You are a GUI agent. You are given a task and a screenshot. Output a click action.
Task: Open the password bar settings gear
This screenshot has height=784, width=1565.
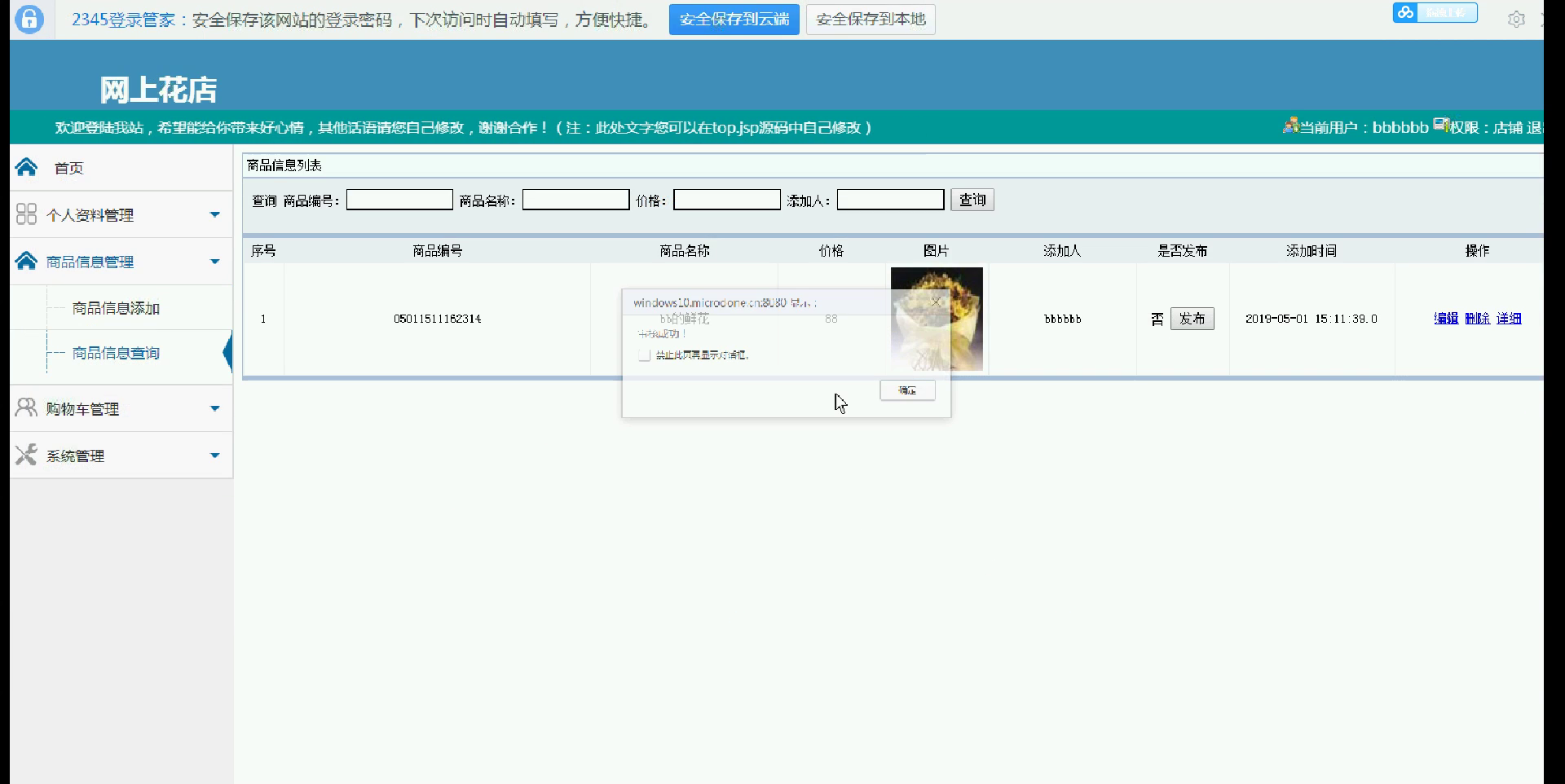coord(1516,19)
